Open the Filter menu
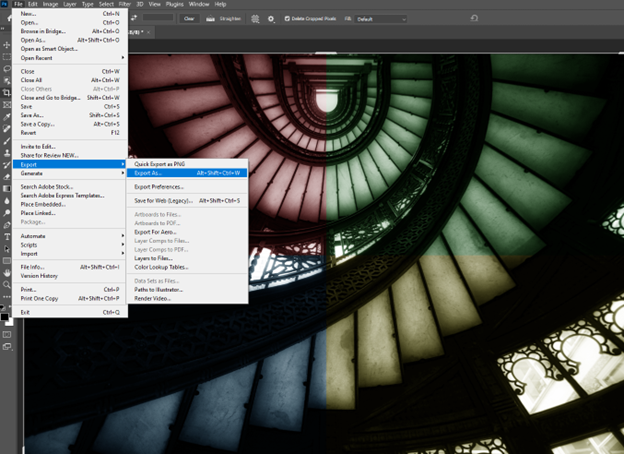This screenshot has width=624, height=454. pyautogui.click(x=125, y=4)
